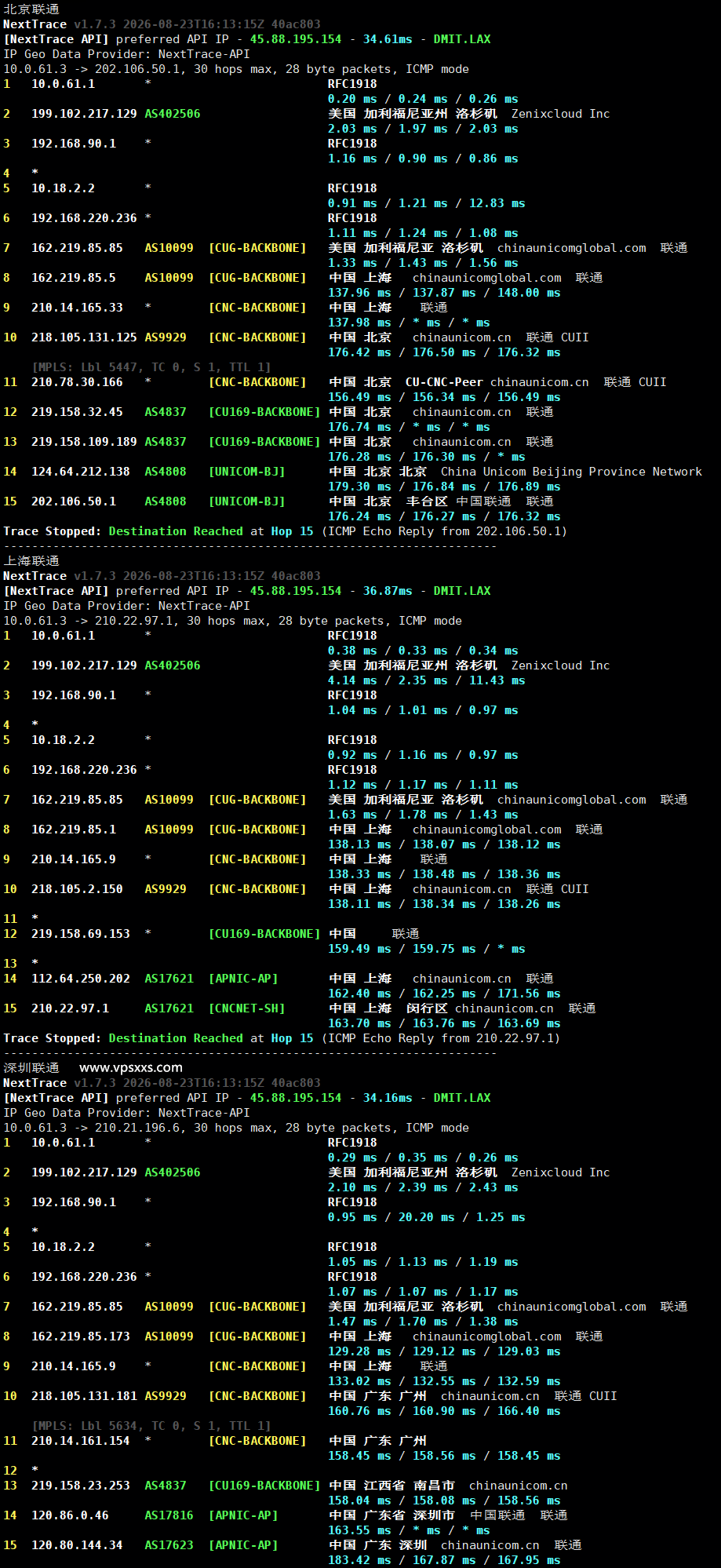Select hop IP 219.158.69.153
The width and height of the screenshot is (721, 1568).
[x=81, y=934]
